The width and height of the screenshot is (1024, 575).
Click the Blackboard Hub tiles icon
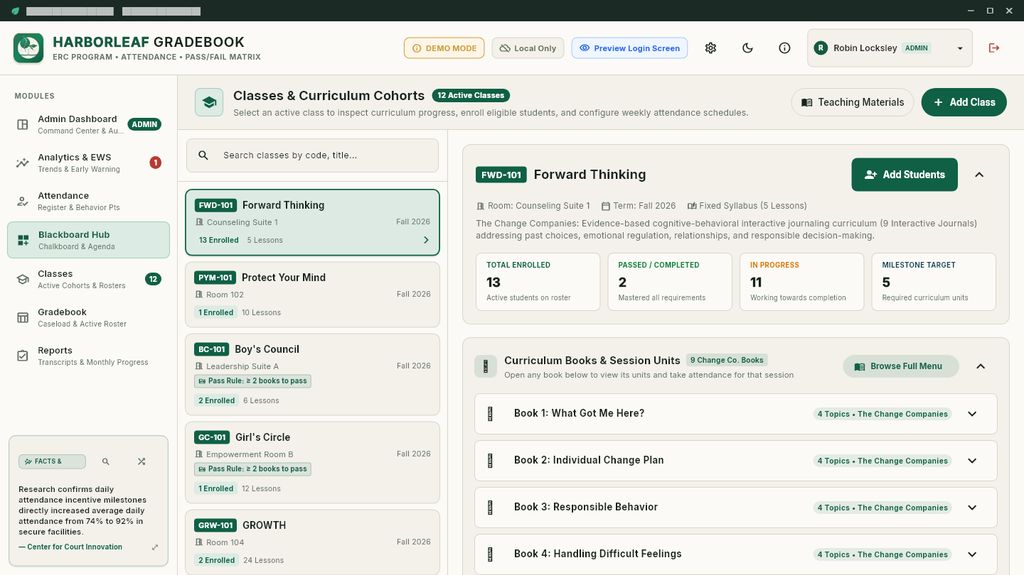point(23,240)
